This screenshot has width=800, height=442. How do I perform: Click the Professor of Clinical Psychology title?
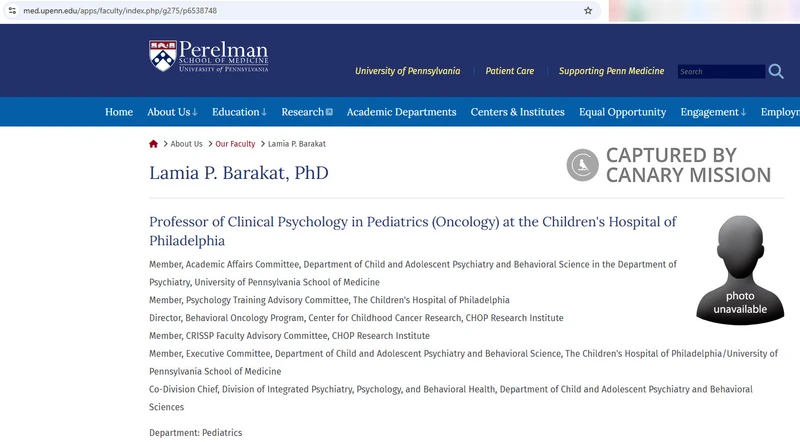point(413,231)
